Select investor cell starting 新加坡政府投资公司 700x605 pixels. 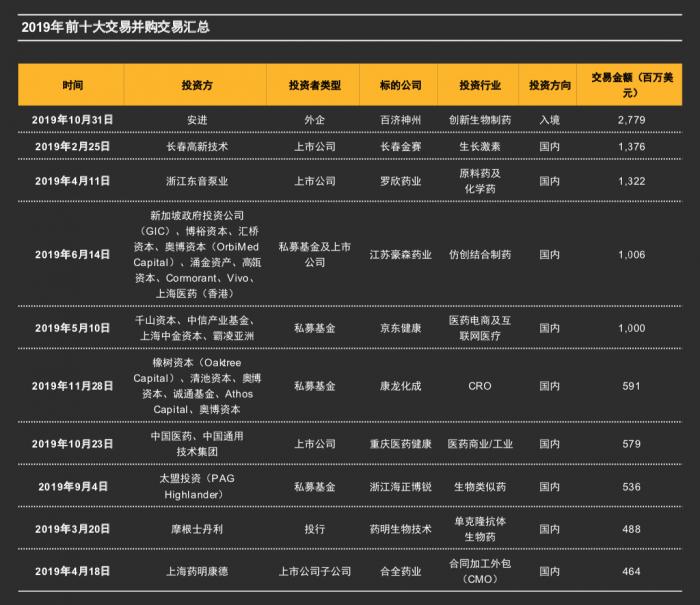(197, 255)
